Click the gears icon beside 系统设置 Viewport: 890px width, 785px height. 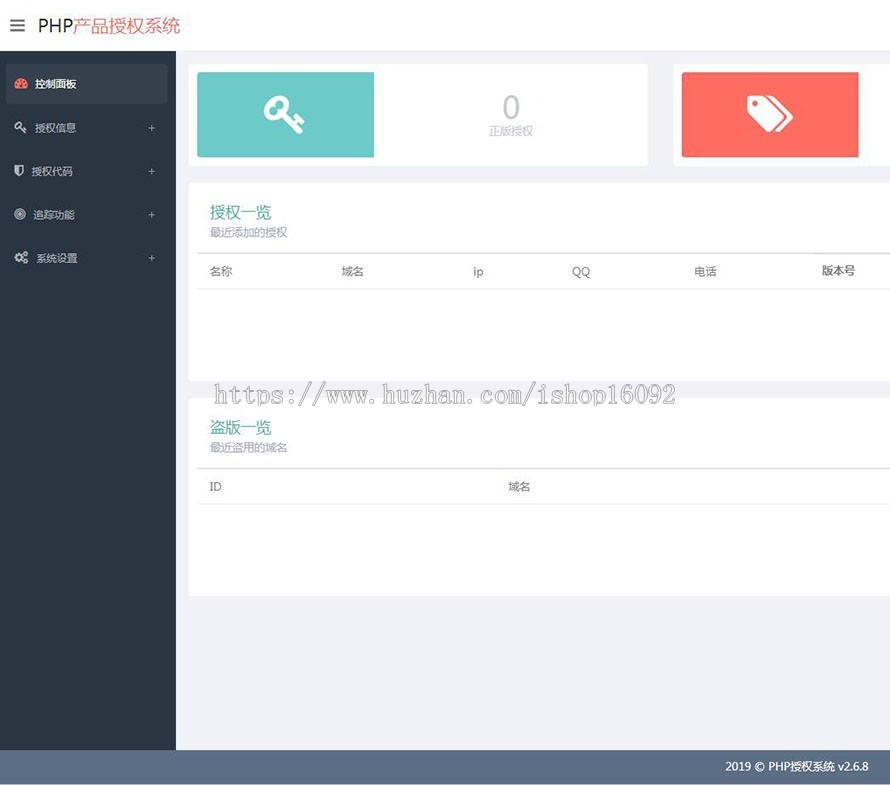[22, 257]
